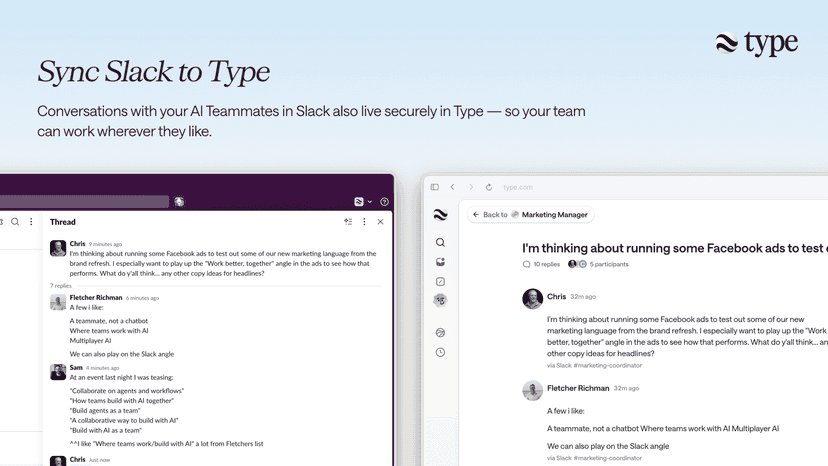Image resolution: width=828 pixels, height=466 pixels.
Task: Open inbox icon in Type sidebar
Action: [440, 262]
